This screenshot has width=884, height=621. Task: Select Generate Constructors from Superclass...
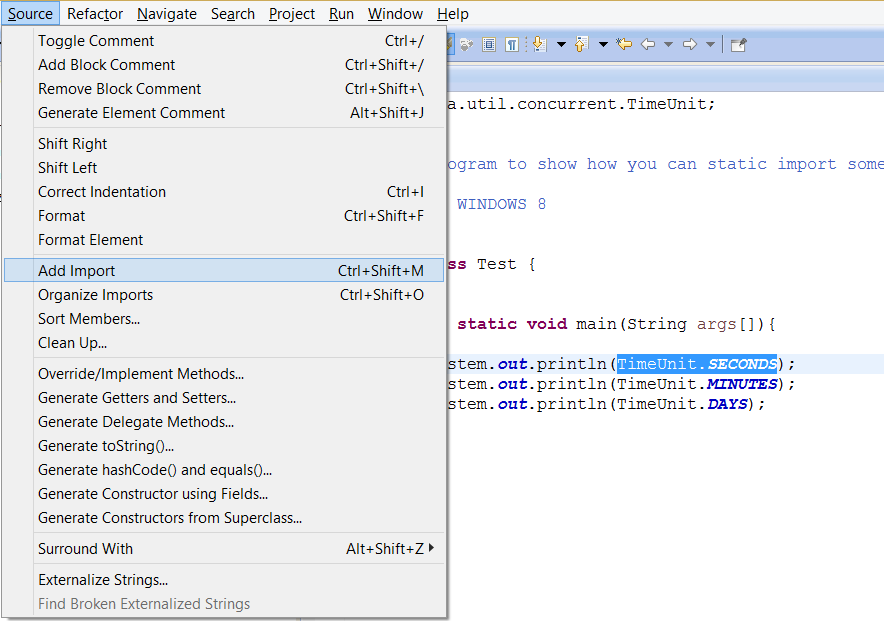224,517
